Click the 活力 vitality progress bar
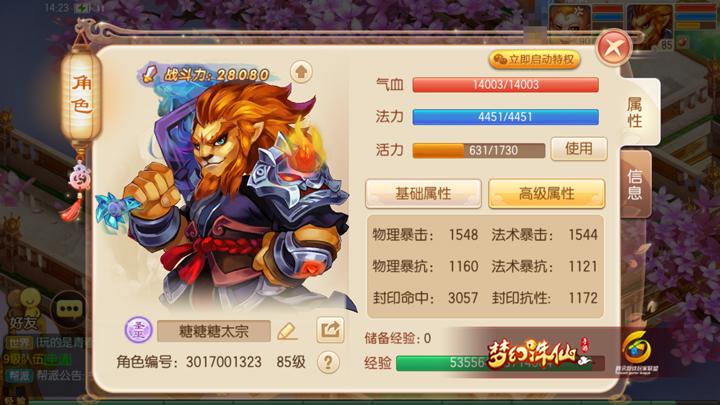The image size is (720, 405). [x=479, y=151]
